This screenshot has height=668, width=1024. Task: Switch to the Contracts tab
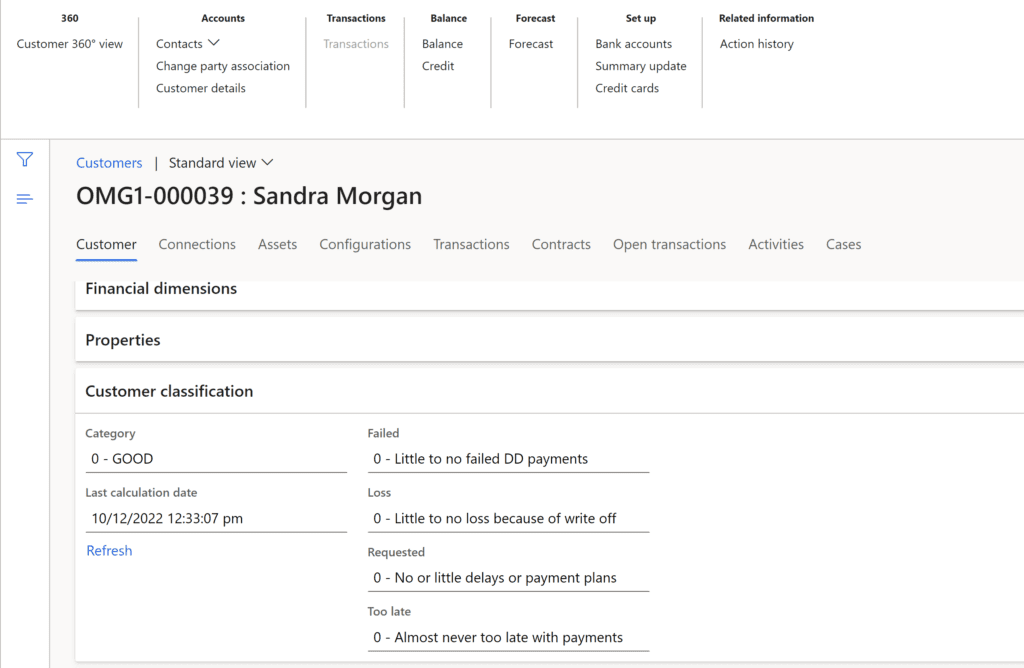coord(561,244)
